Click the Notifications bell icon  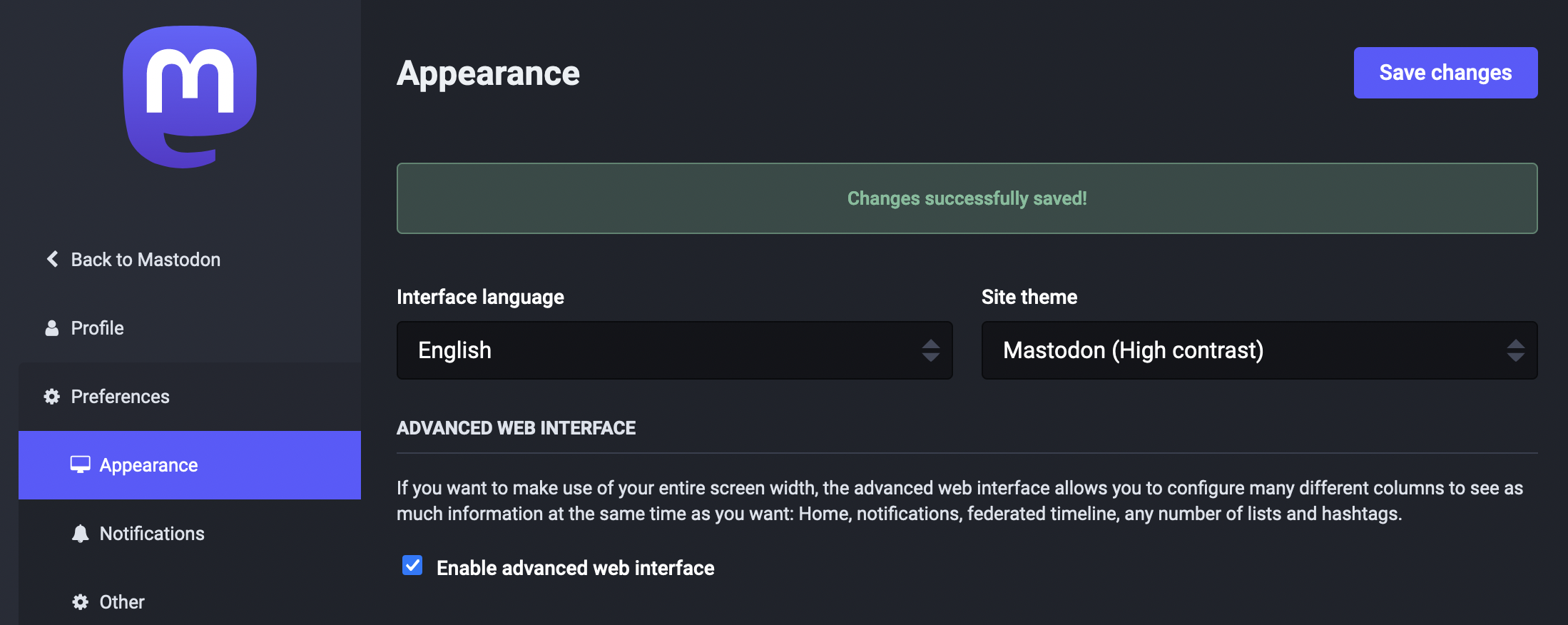click(x=81, y=534)
